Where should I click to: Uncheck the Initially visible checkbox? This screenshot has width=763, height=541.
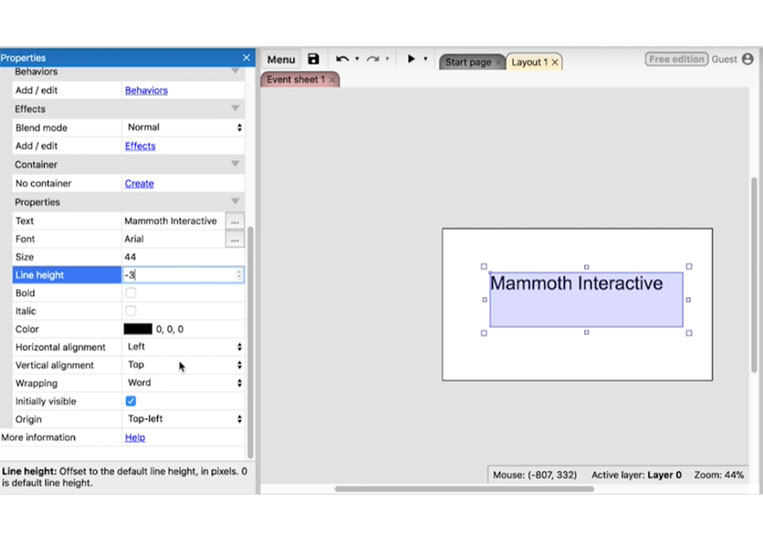(x=130, y=401)
